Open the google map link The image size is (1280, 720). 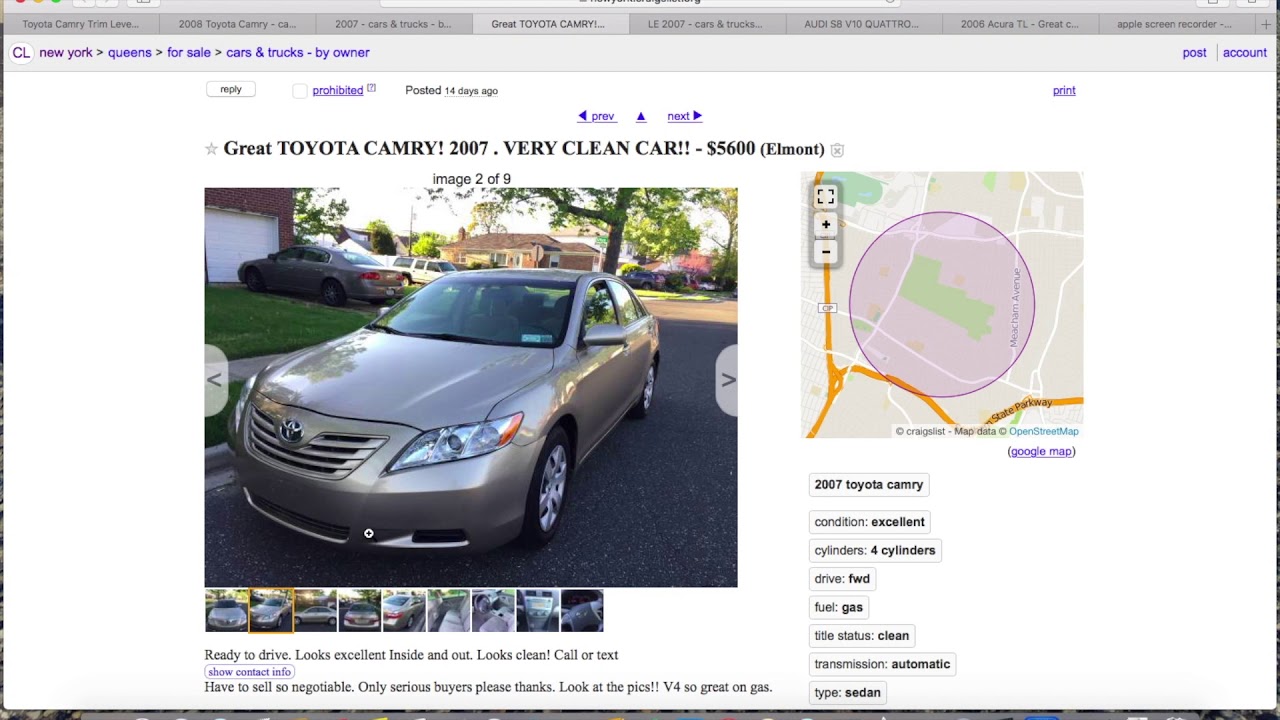click(x=1041, y=451)
